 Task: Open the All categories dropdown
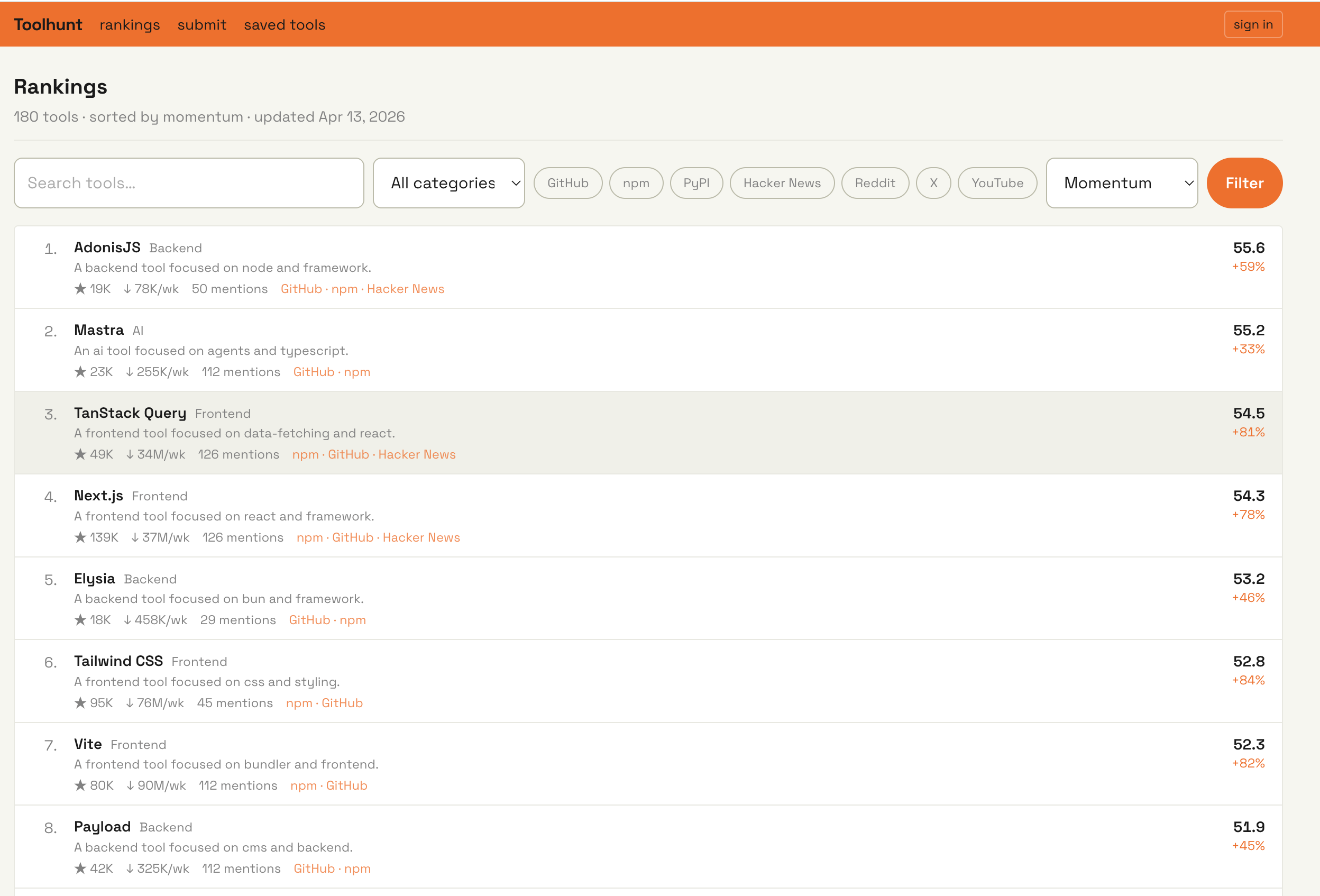click(x=448, y=183)
